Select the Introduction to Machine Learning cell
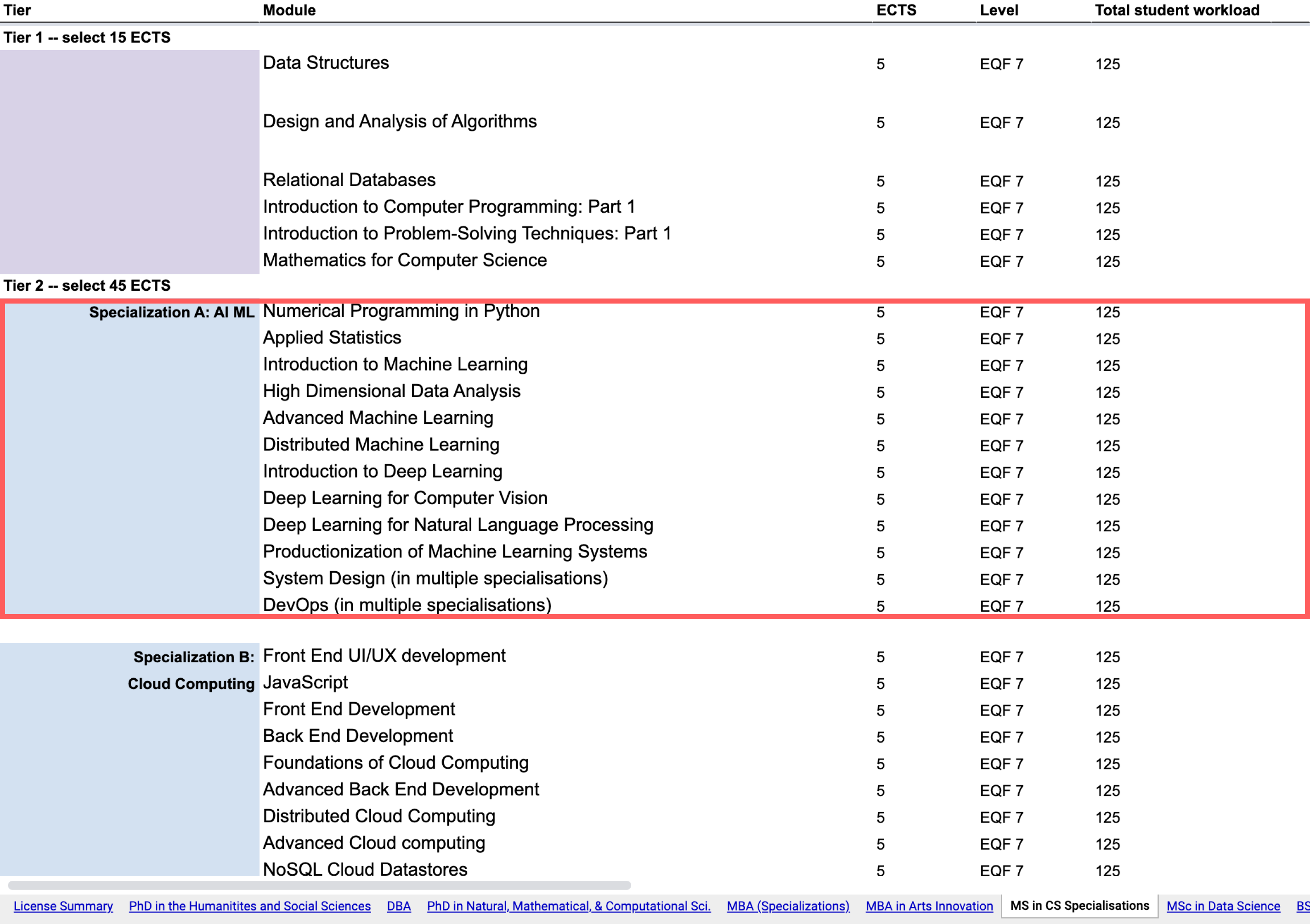The height and width of the screenshot is (924, 1310). point(395,365)
